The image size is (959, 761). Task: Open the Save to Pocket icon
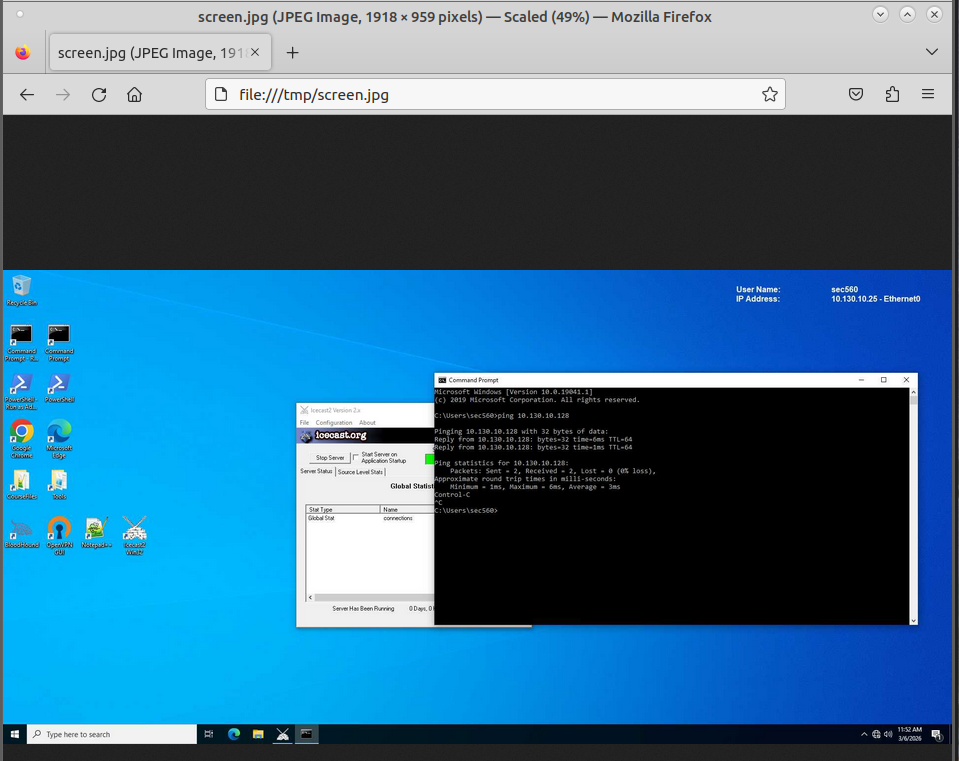point(856,94)
